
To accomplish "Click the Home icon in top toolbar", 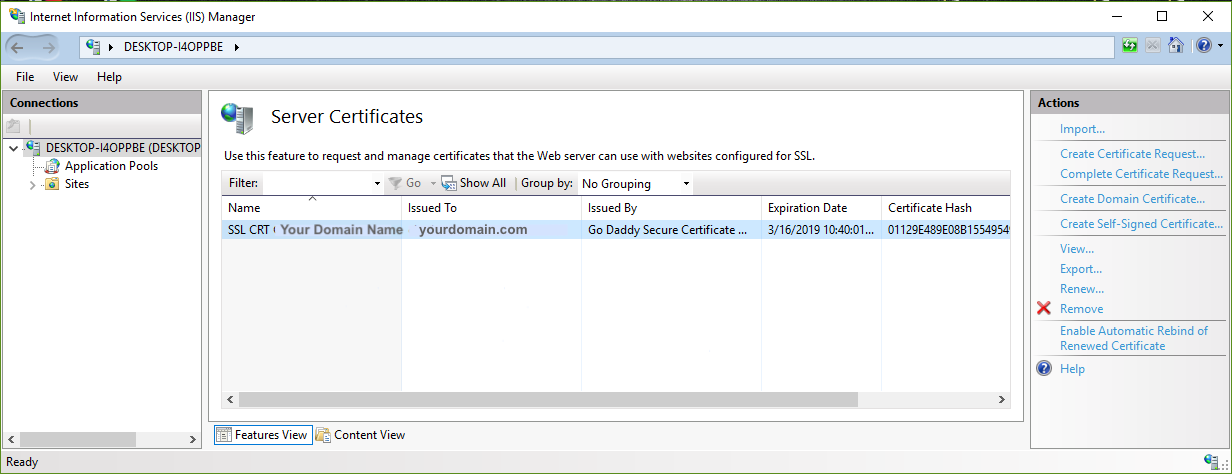I will click(1176, 46).
